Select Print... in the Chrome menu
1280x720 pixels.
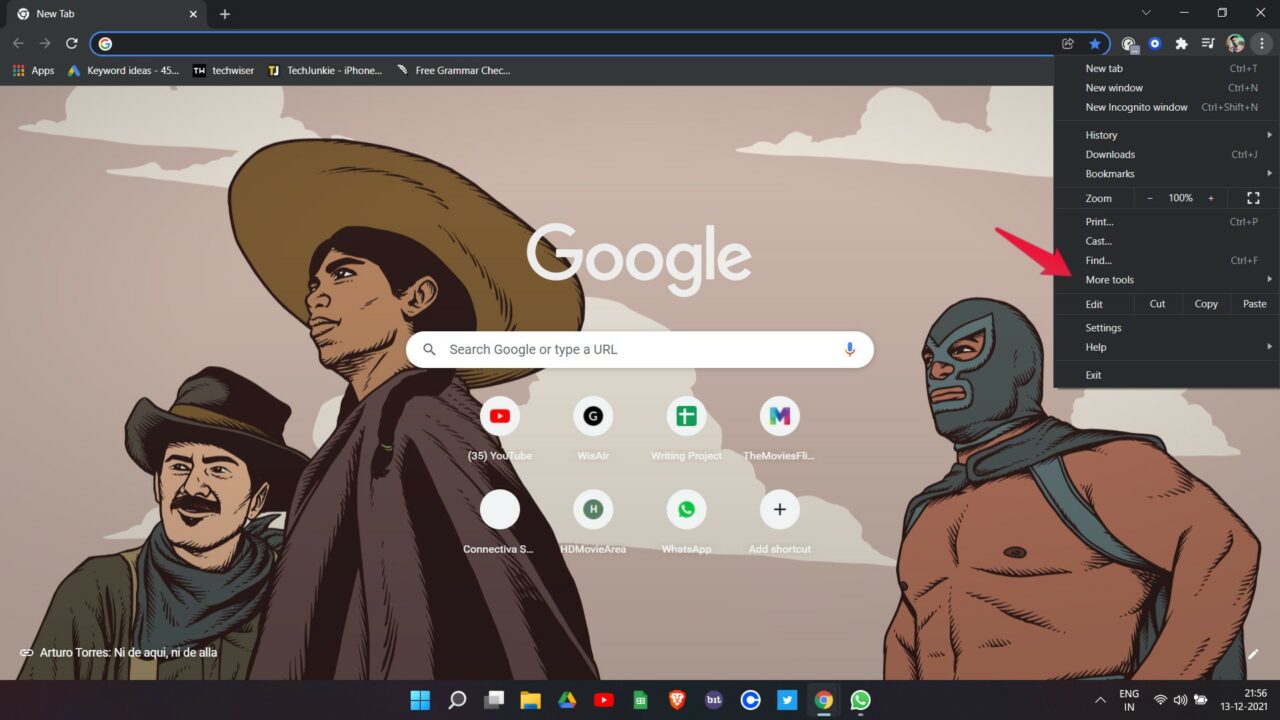pyautogui.click(x=1166, y=222)
